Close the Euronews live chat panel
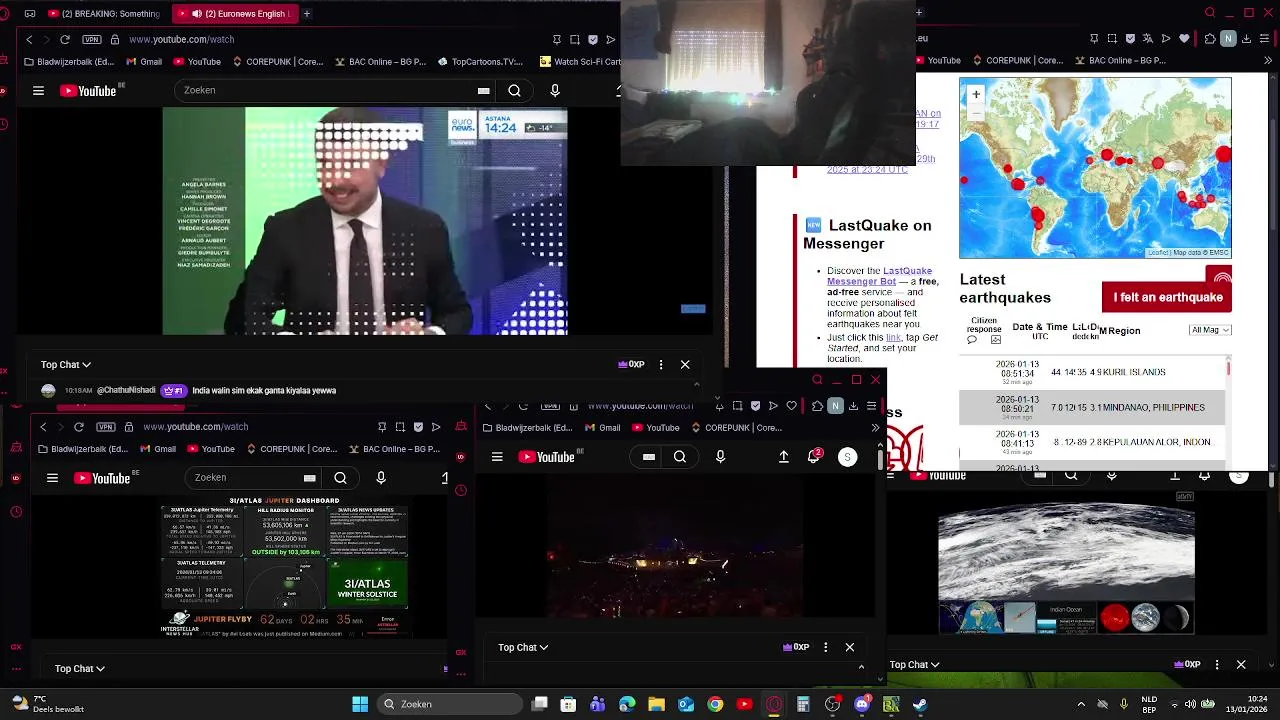This screenshot has width=1280, height=720. [x=685, y=365]
